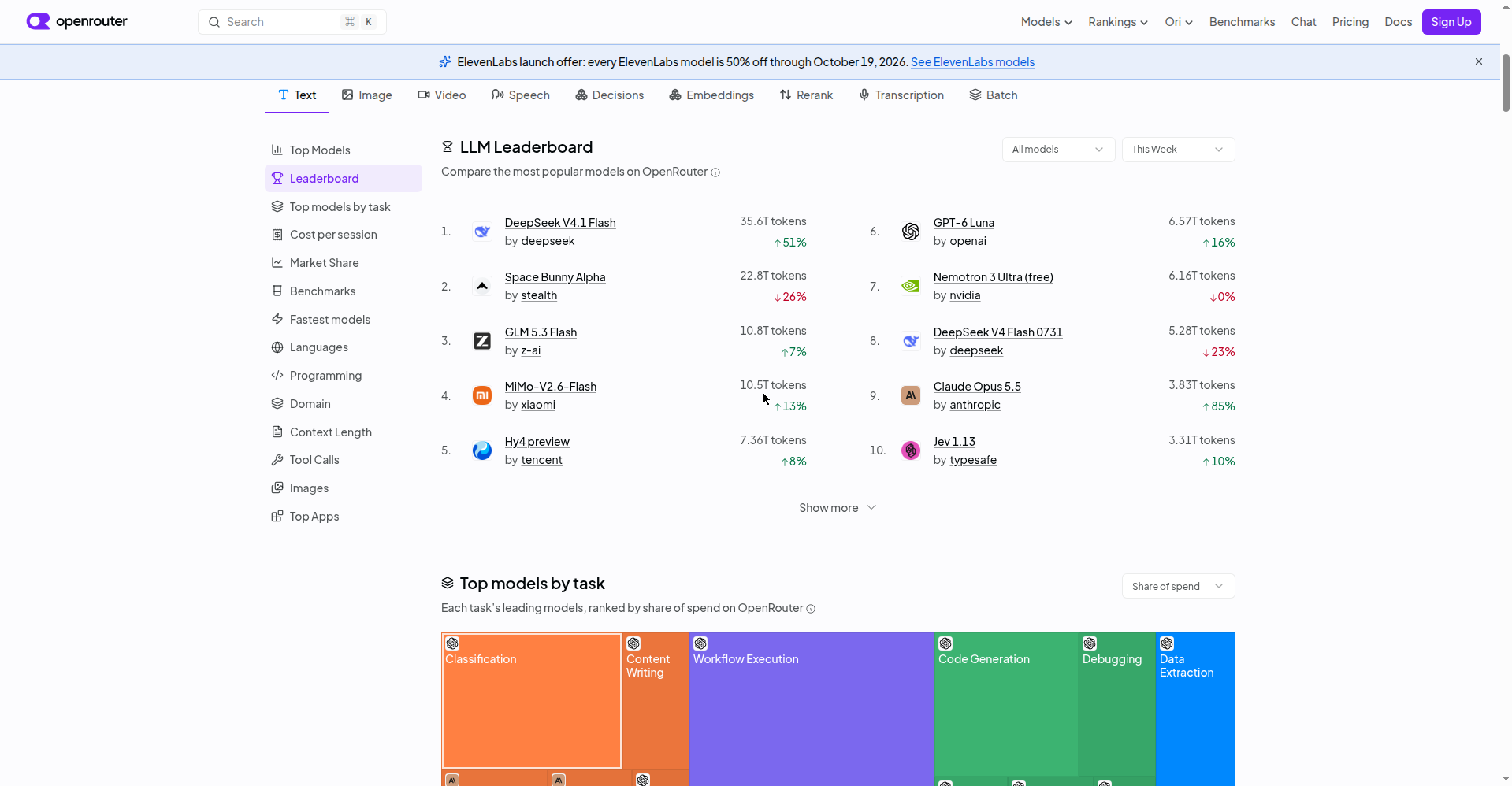1512x786 pixels.
Task: Click the Jev 1.13 typesafe icon
Action: click(x=911, y=450)
